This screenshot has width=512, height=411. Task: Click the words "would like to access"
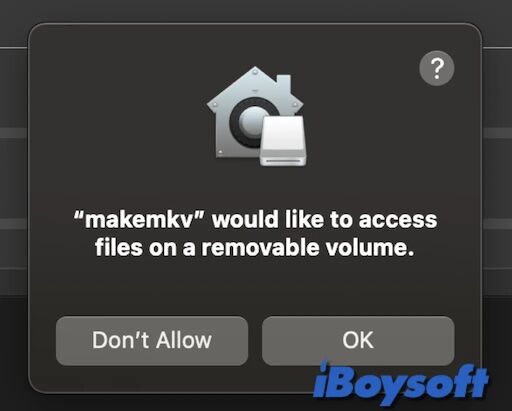click(x=325, y=220)
